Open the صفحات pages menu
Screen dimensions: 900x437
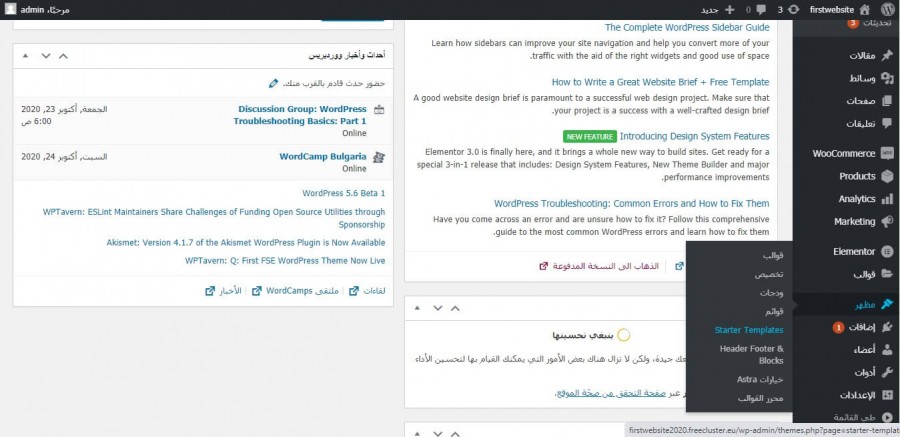click(x=860, y=100)
